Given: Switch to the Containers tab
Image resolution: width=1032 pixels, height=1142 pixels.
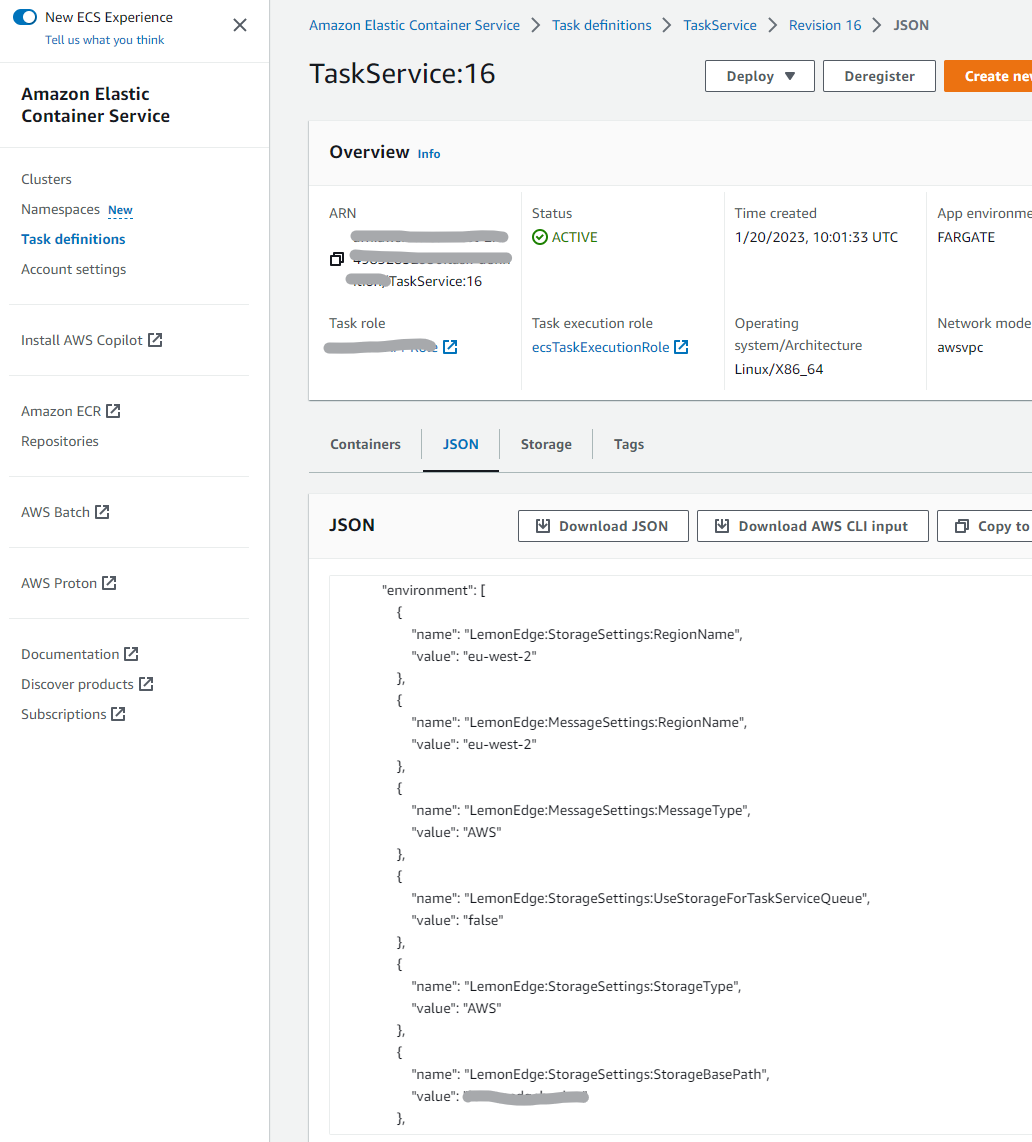Looking at the screenshot, I should (x=366, y=444).
